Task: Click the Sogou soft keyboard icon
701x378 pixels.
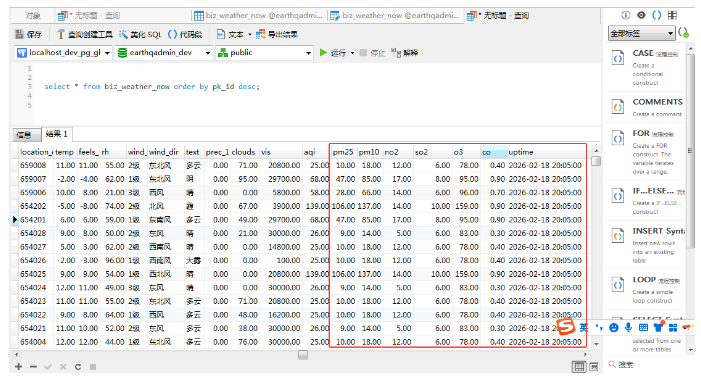Action: (x=643, y=328)
